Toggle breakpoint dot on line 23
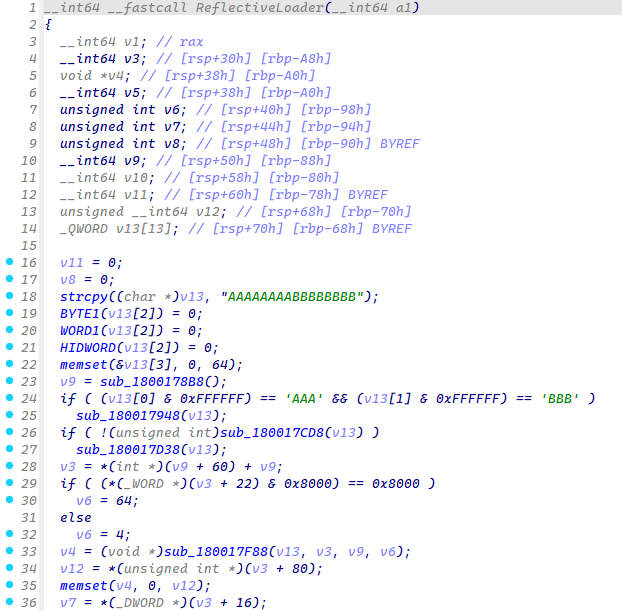 (10, 380)
